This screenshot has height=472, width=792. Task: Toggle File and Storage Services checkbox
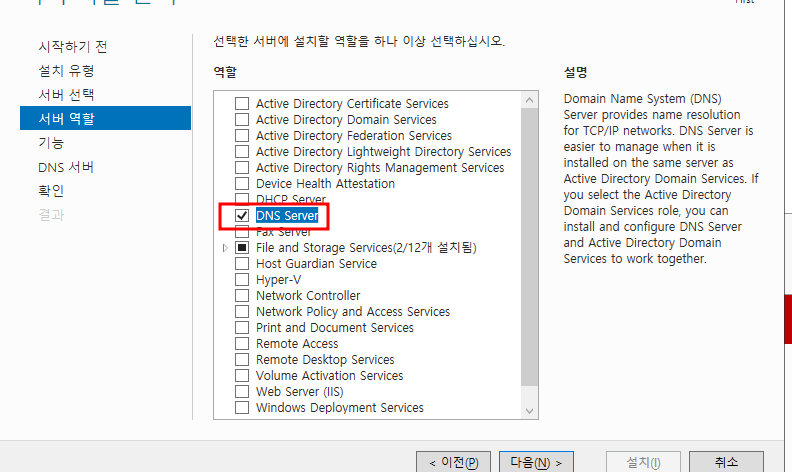(x=242, y=248)
